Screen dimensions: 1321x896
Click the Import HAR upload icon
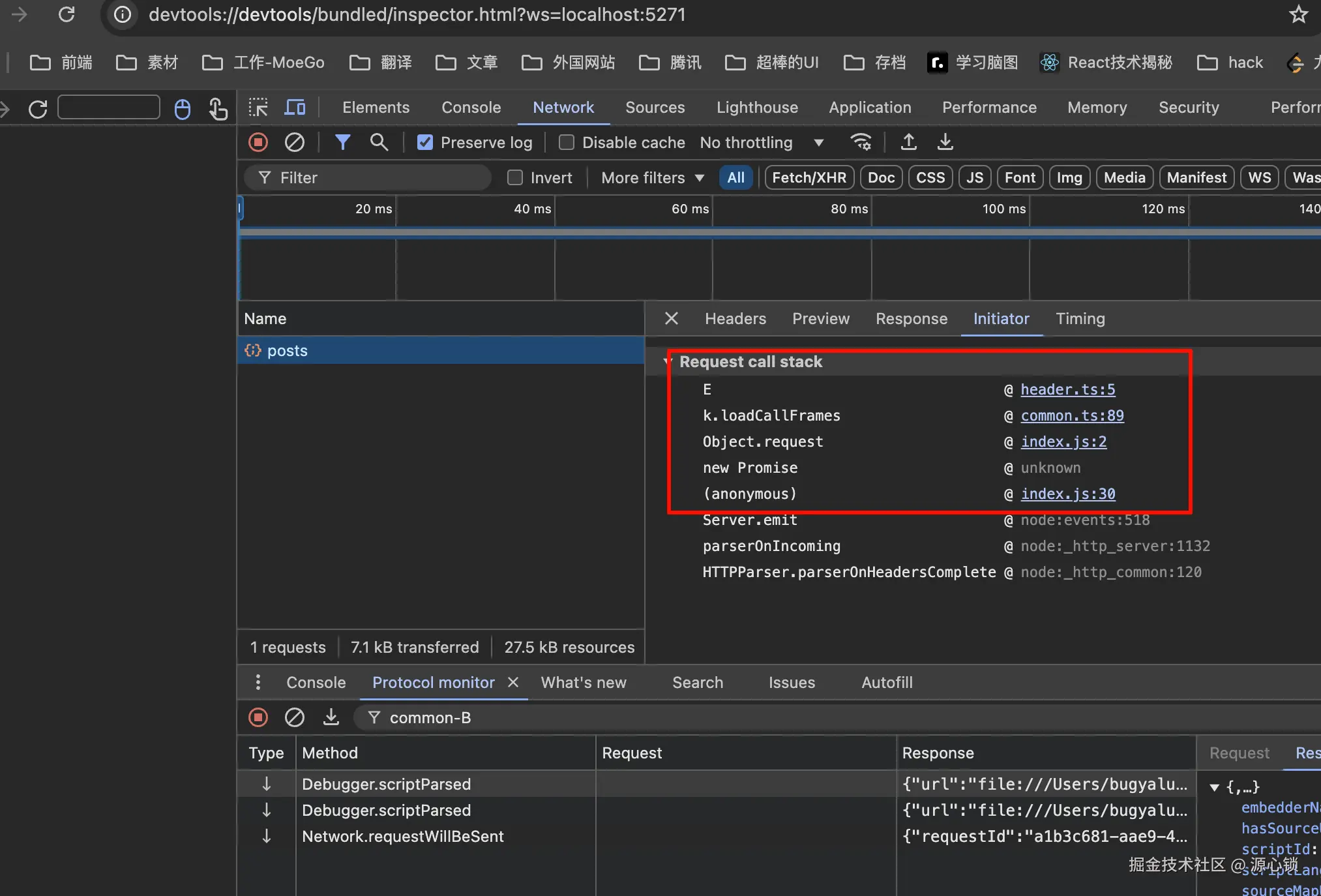pyautogui.click(x=908, y=142)
